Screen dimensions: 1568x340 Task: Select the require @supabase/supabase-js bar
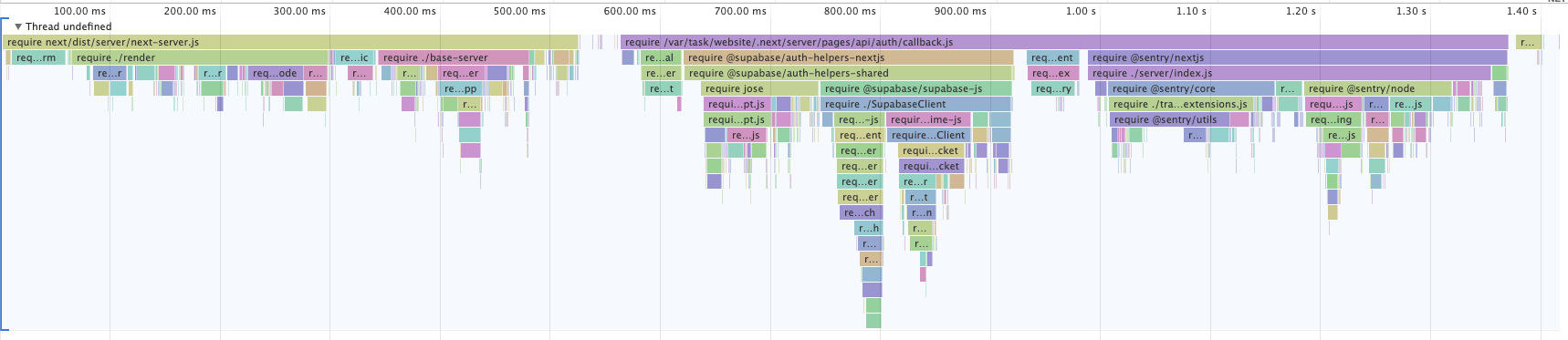click(x=916, y=88)
